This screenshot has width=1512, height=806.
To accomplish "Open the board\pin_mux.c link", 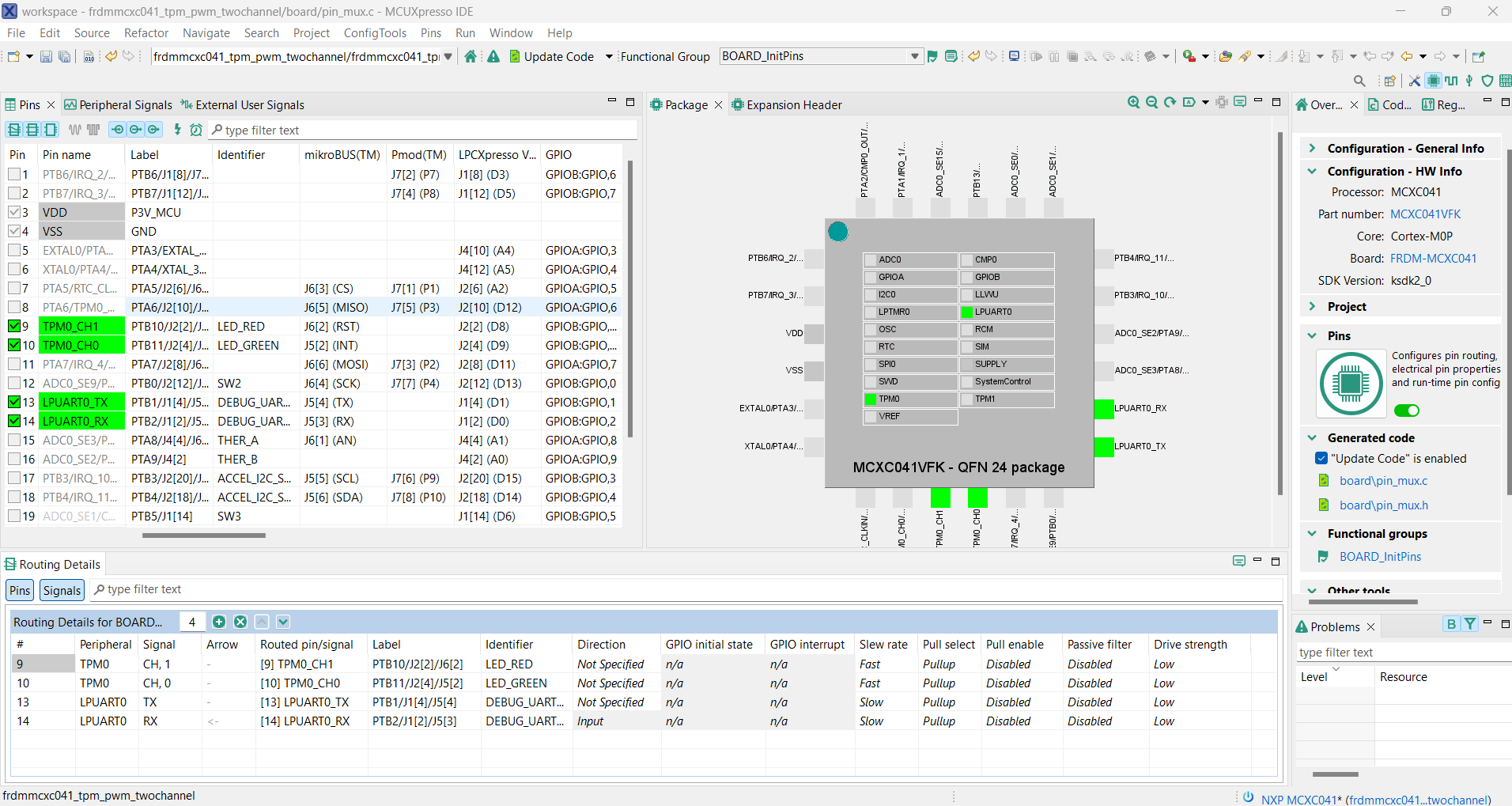I will pyautogui.click(x=1383, y=481).
